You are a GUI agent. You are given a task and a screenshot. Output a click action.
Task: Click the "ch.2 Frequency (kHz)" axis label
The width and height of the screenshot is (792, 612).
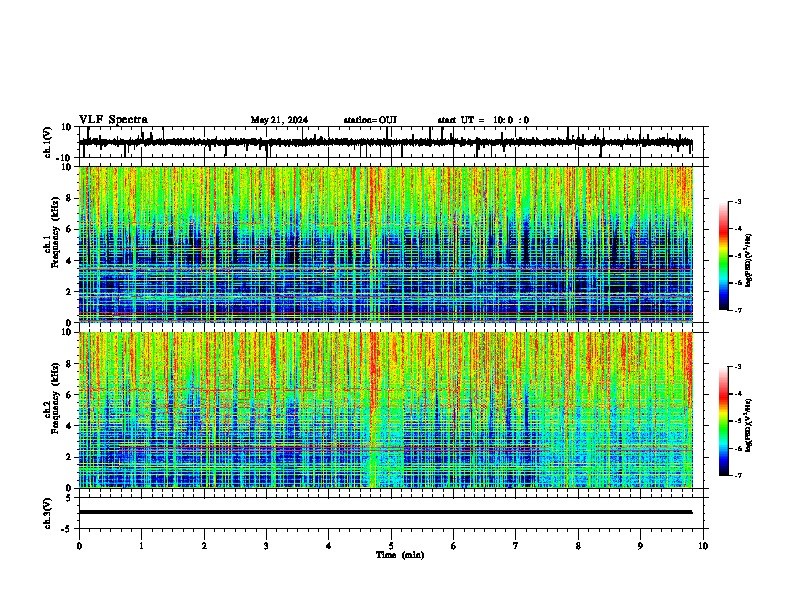pos(51,398)
